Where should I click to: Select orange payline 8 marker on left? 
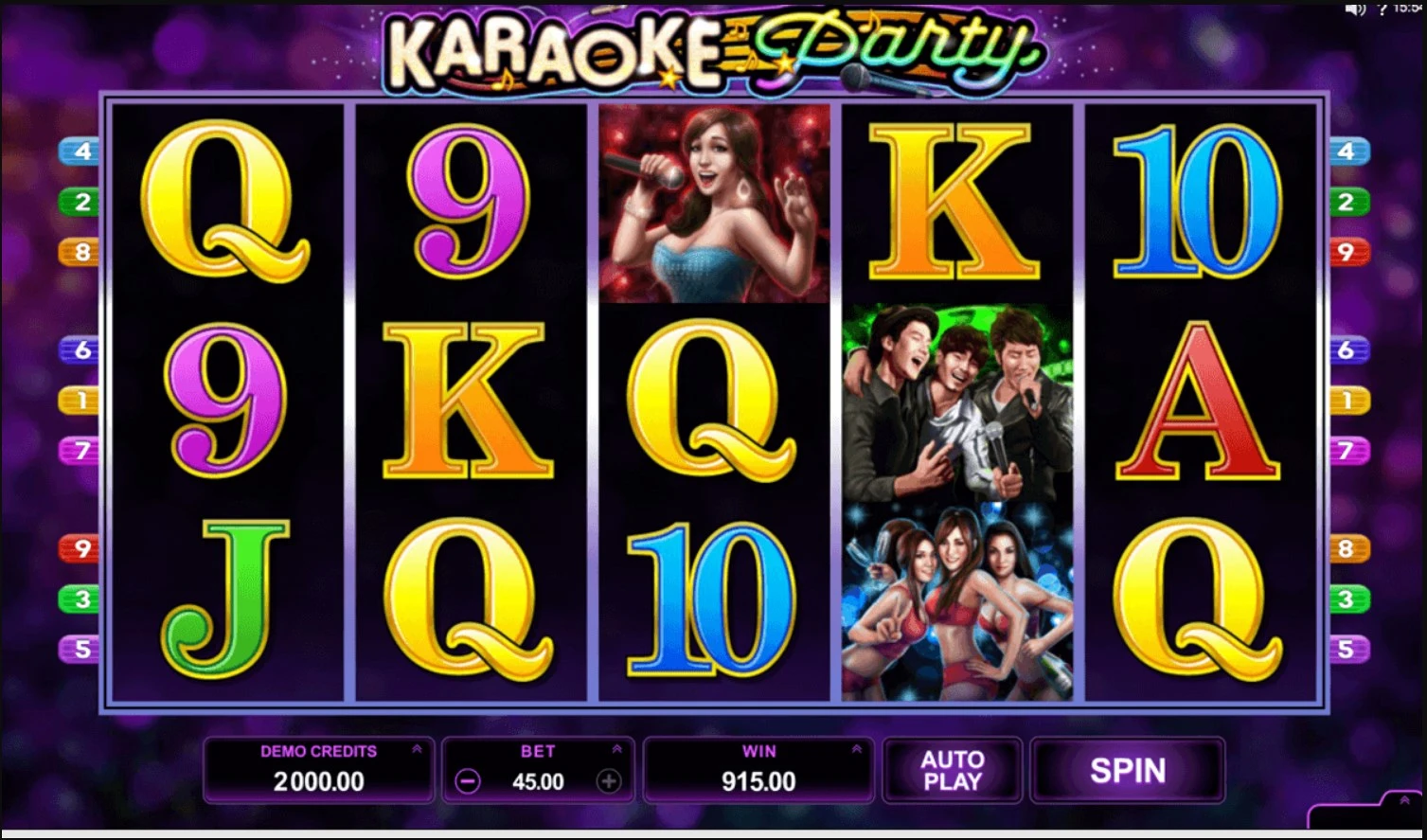click(x=80, y=252)
